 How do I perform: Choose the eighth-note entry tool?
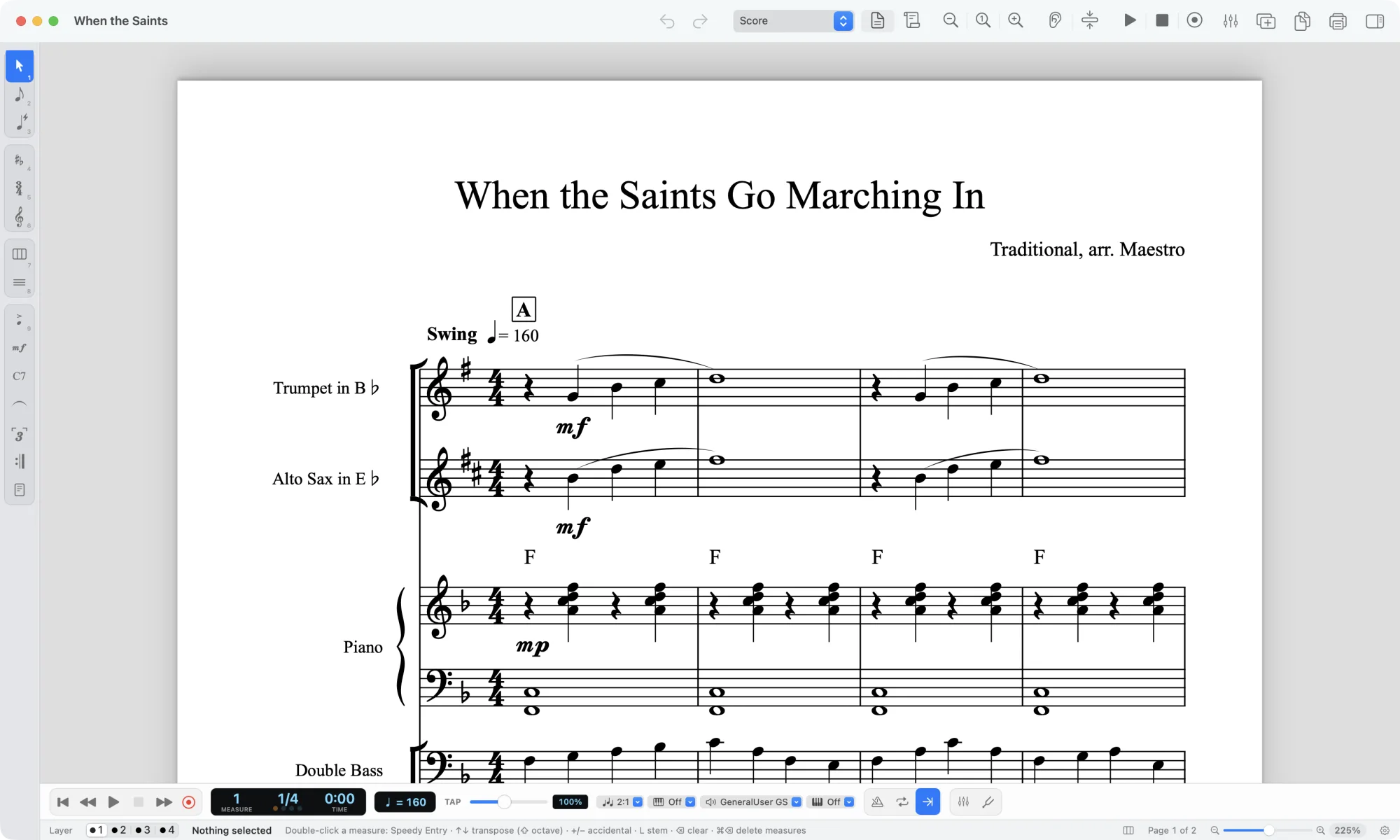pos(20,94)
